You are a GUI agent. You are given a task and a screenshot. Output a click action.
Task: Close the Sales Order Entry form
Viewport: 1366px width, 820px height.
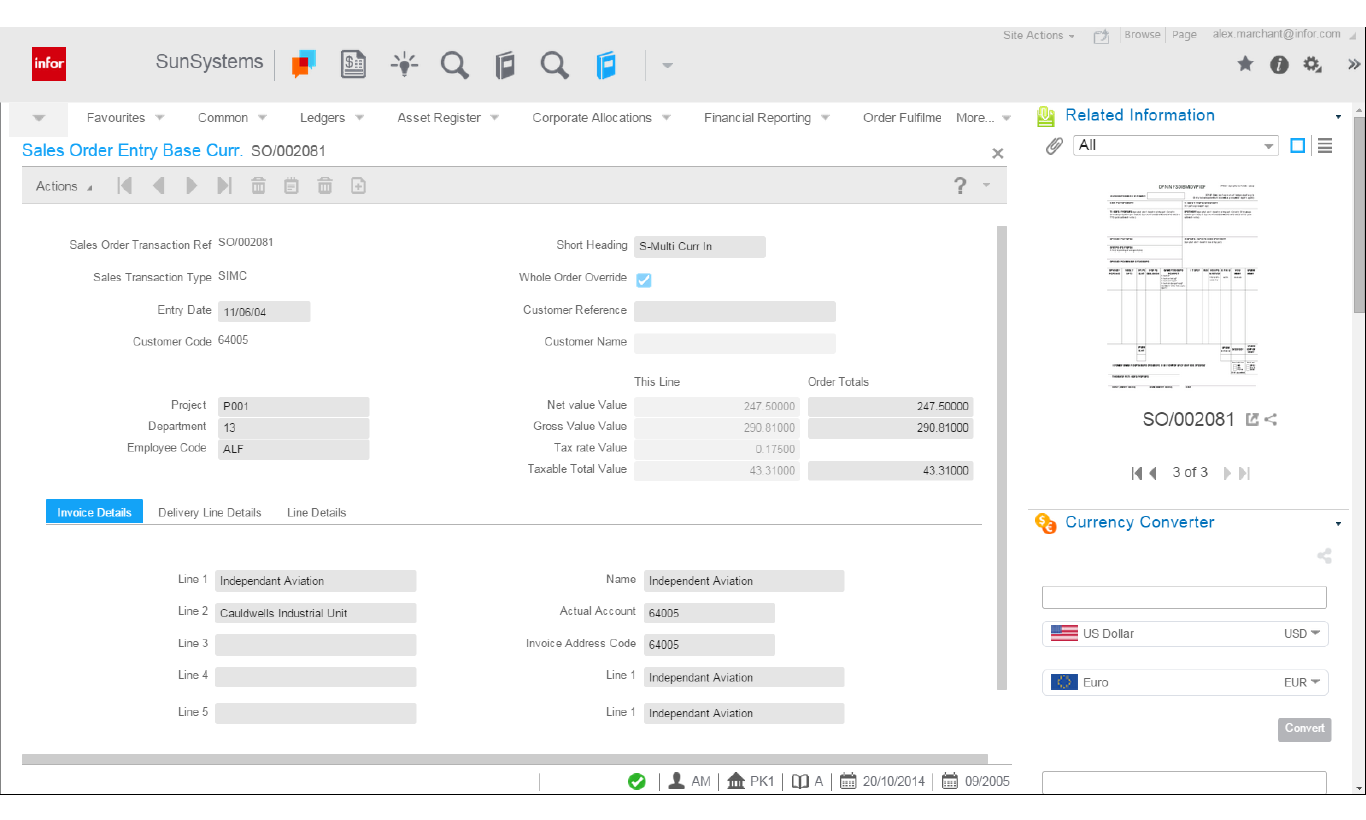(997, 154)
